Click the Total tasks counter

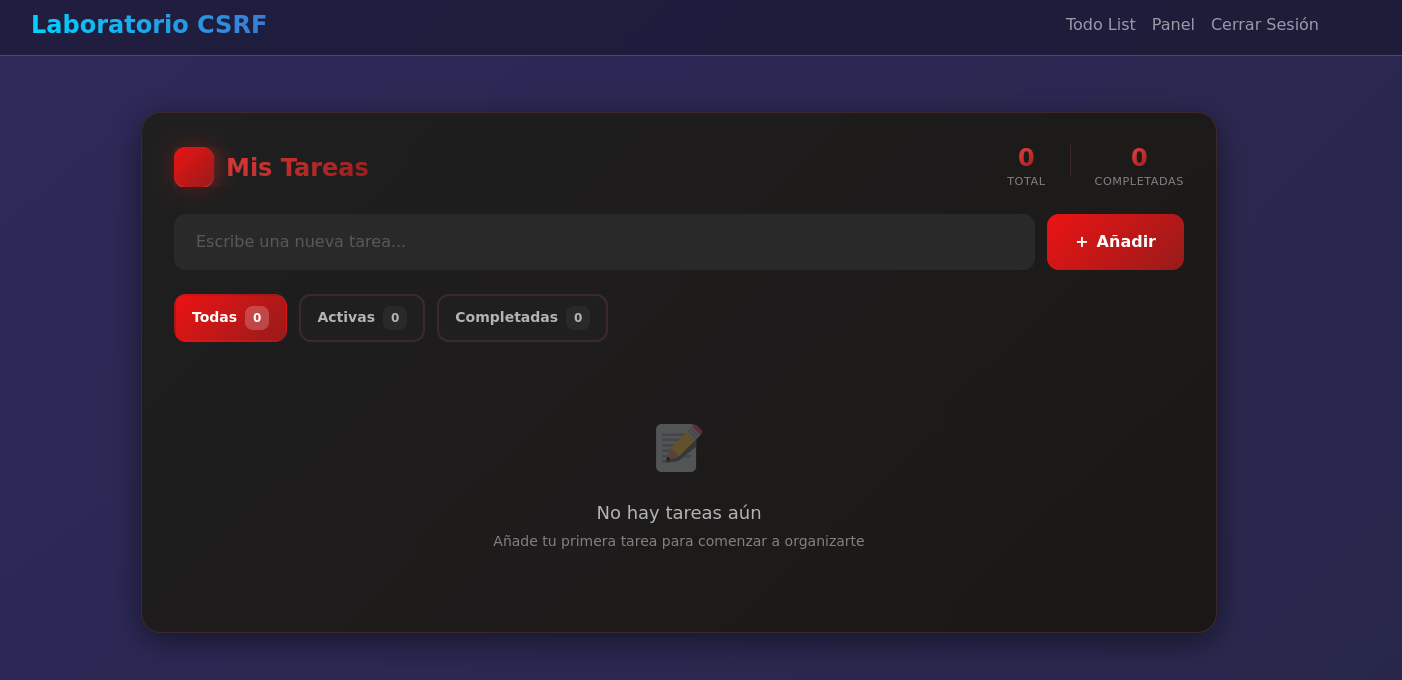(x=1026, y=166)
